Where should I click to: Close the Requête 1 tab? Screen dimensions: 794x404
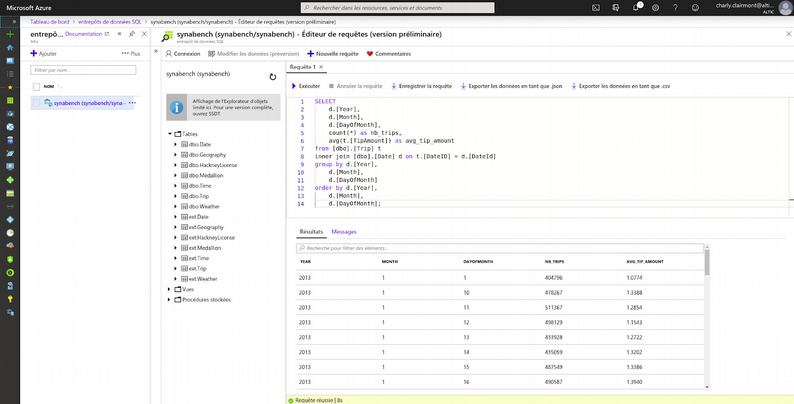pos(321,67)
